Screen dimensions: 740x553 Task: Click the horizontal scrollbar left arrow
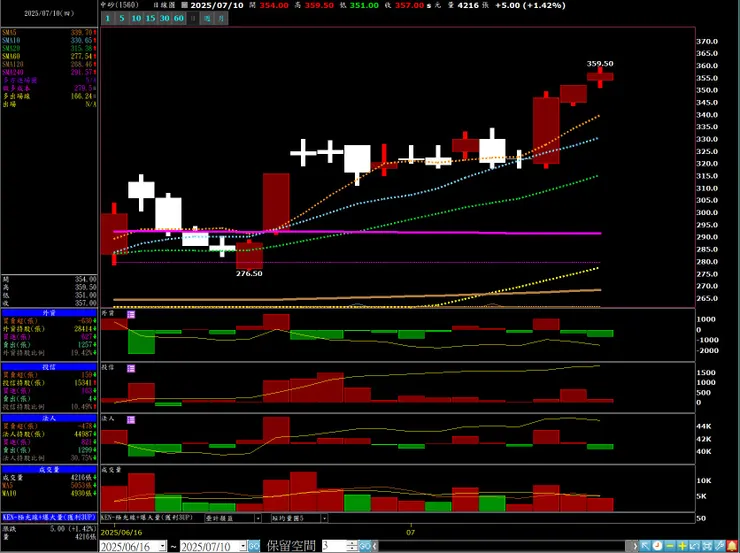click(x=375, y=546)
